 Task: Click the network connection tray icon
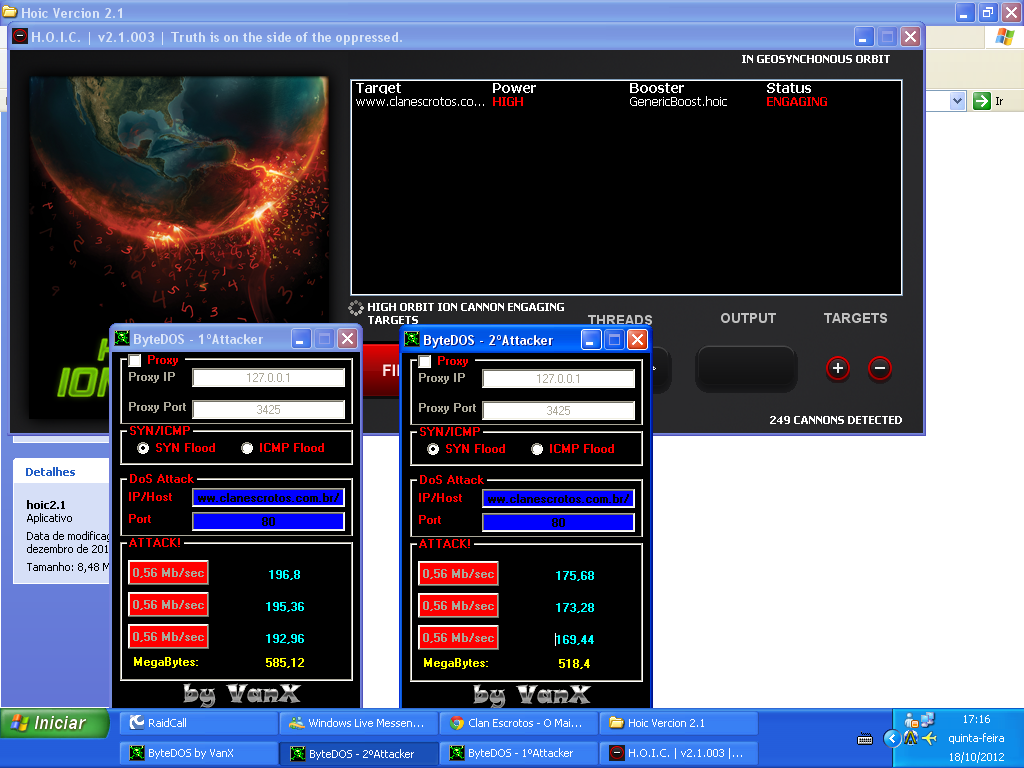[x=927, y=719]
